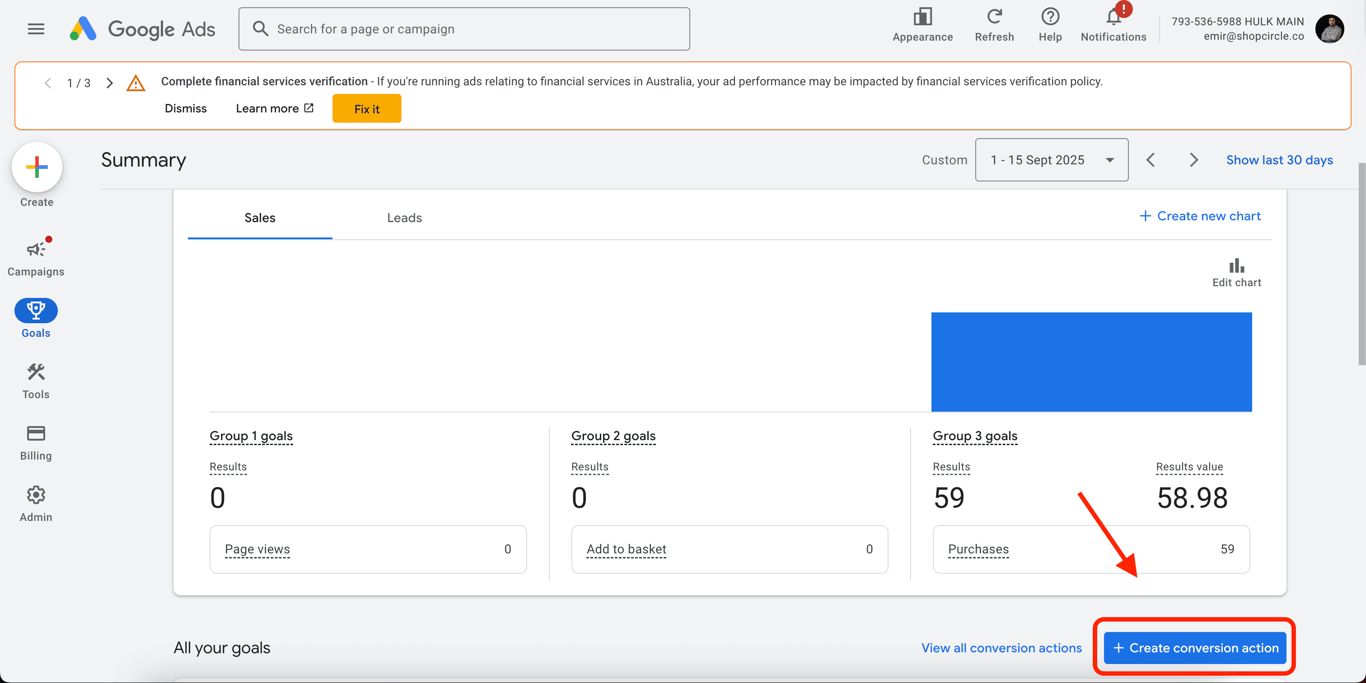Screen dimensions: 1366x683
Task: Go to Billing in sidebar
Action: [36, 441]
